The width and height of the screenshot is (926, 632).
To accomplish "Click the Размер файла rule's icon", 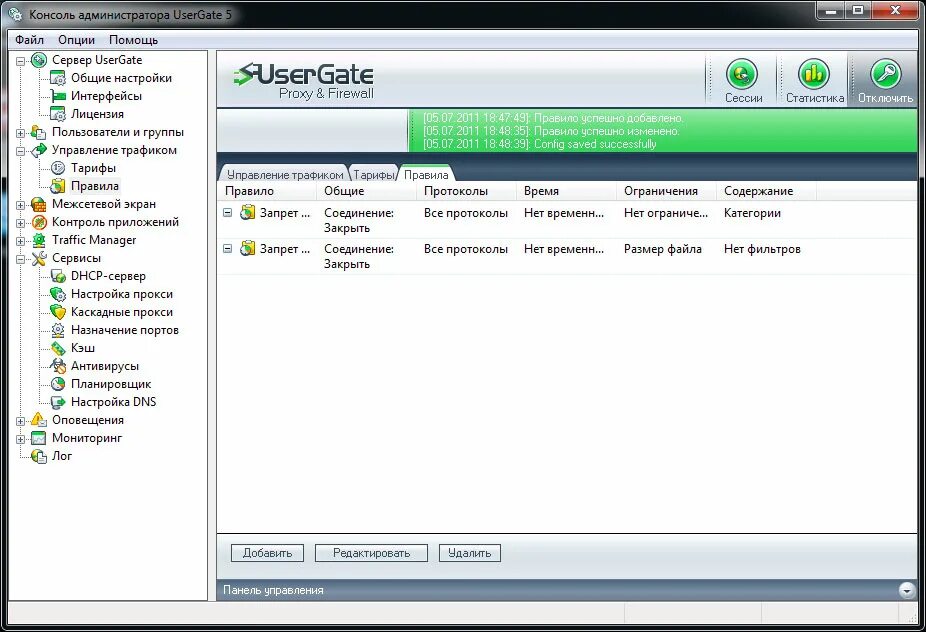I will click(247, 249).
